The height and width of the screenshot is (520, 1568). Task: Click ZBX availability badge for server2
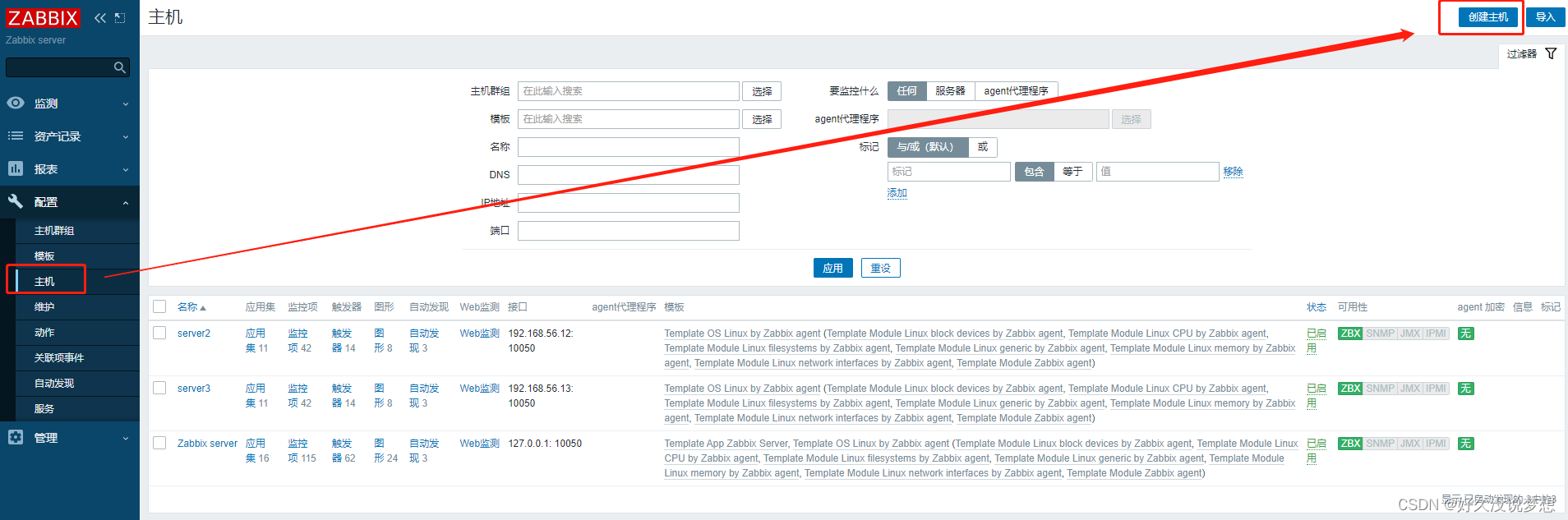(1350, 334)
